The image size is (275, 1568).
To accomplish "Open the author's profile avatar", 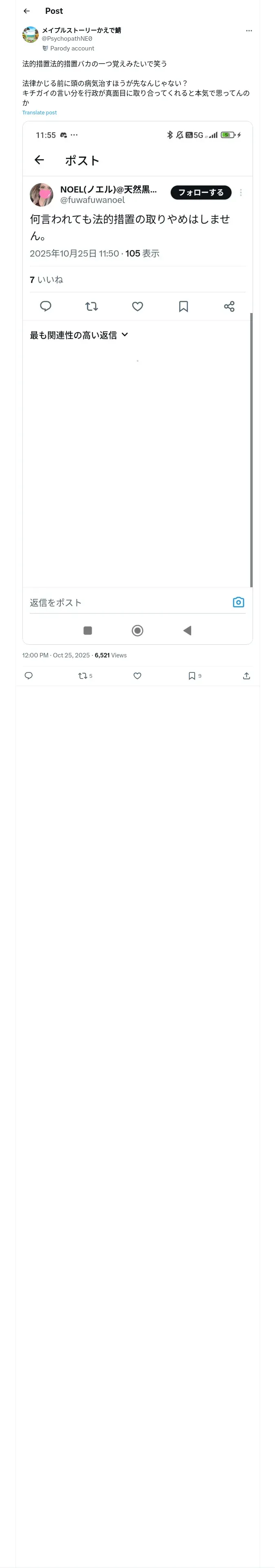I will point(31,35).
